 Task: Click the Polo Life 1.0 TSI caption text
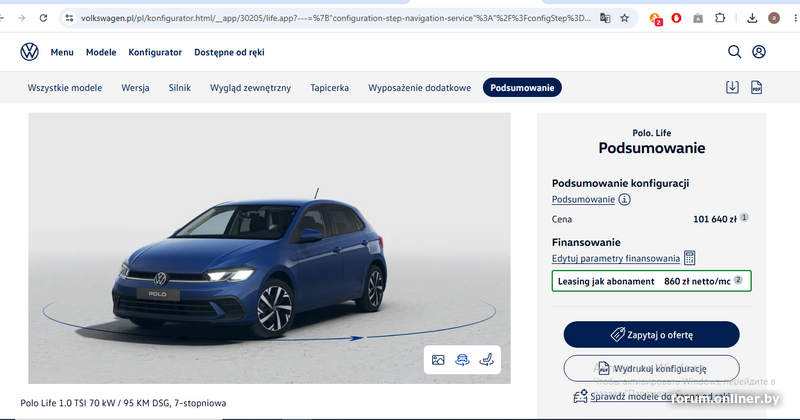(123, 403)
